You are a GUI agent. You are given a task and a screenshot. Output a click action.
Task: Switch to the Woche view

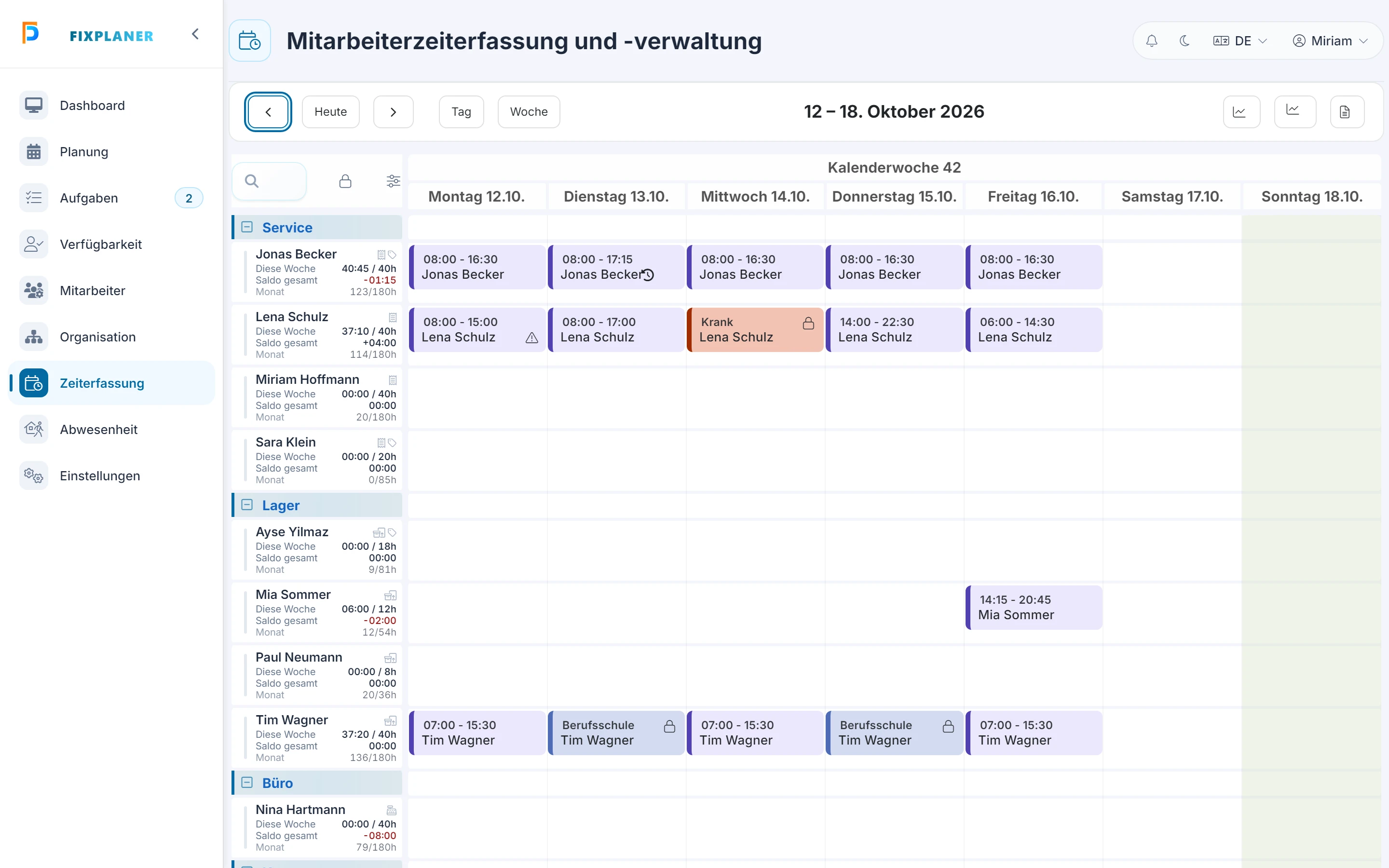pos(529,112)
